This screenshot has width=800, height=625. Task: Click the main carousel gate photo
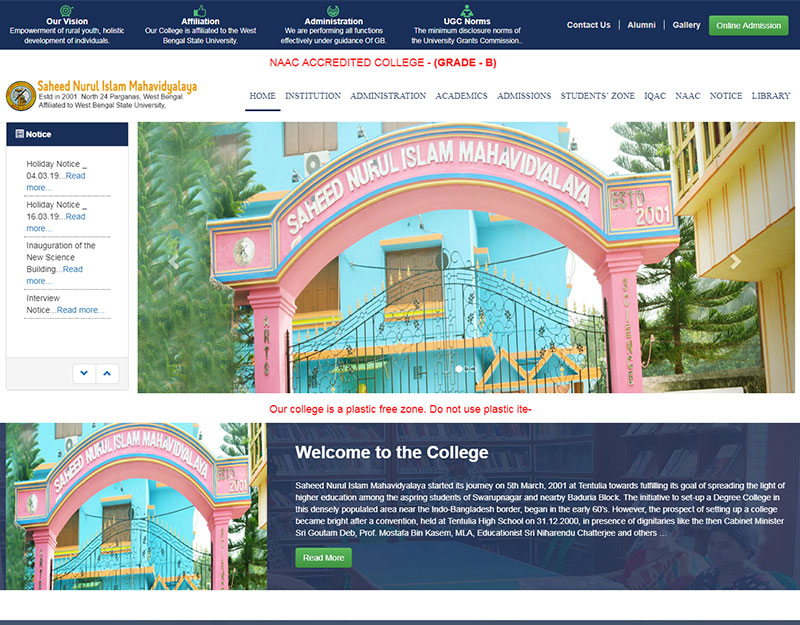tap(466, 257)
